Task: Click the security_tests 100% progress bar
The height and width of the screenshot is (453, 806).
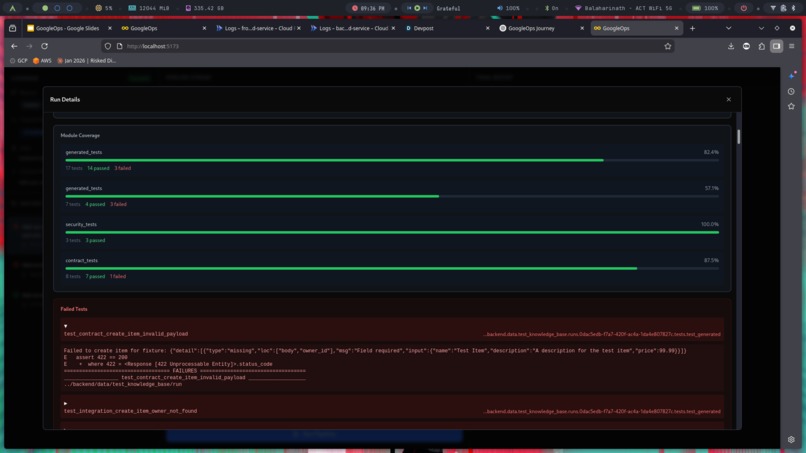Action: point(392,232)
